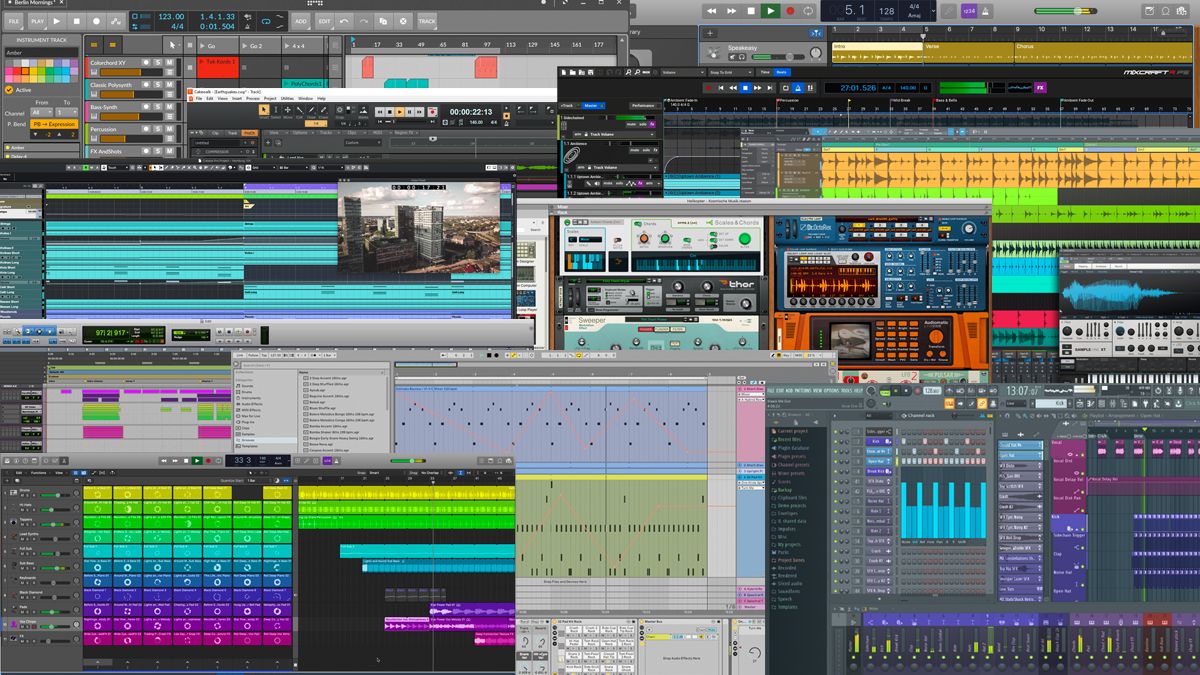Open the Channel rack header icon in FL Studio
1200x675 pixels.
904,415
